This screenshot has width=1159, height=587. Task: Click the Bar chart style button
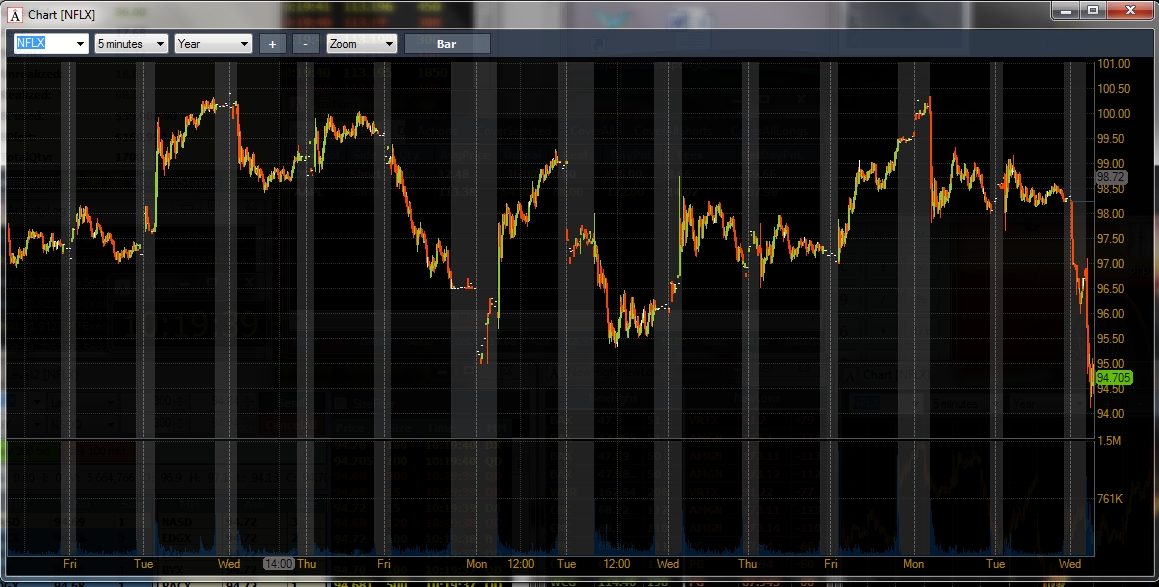tap(446, 44)
